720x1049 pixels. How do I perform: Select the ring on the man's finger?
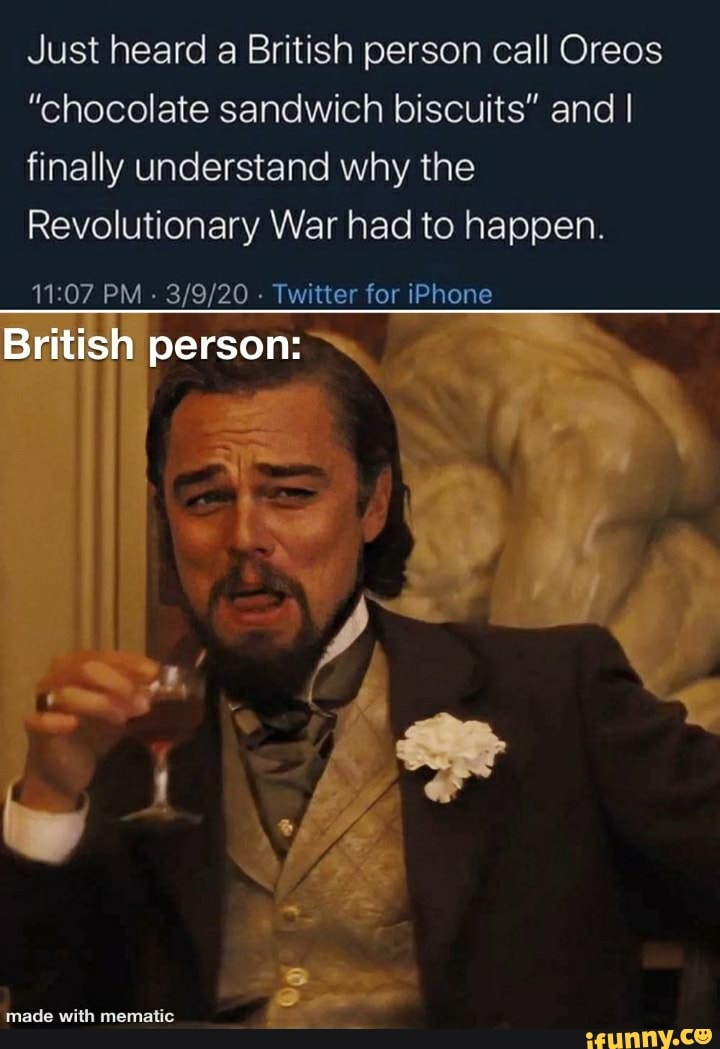(x=46, y=700)
